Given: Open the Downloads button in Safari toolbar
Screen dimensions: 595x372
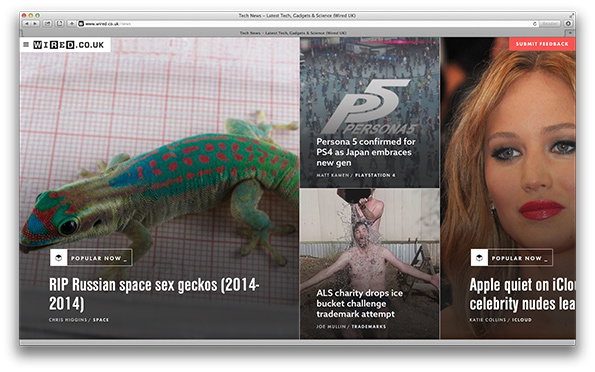Looking at the screenshot, I should [568, 24].
